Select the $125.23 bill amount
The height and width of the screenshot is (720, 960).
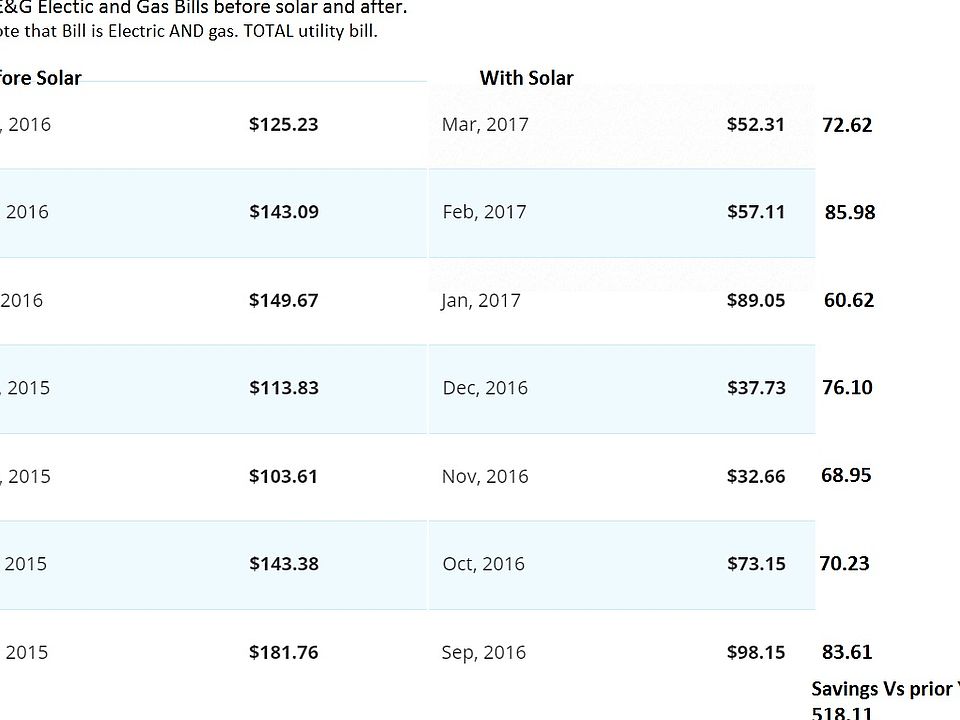tap(283, 124)
